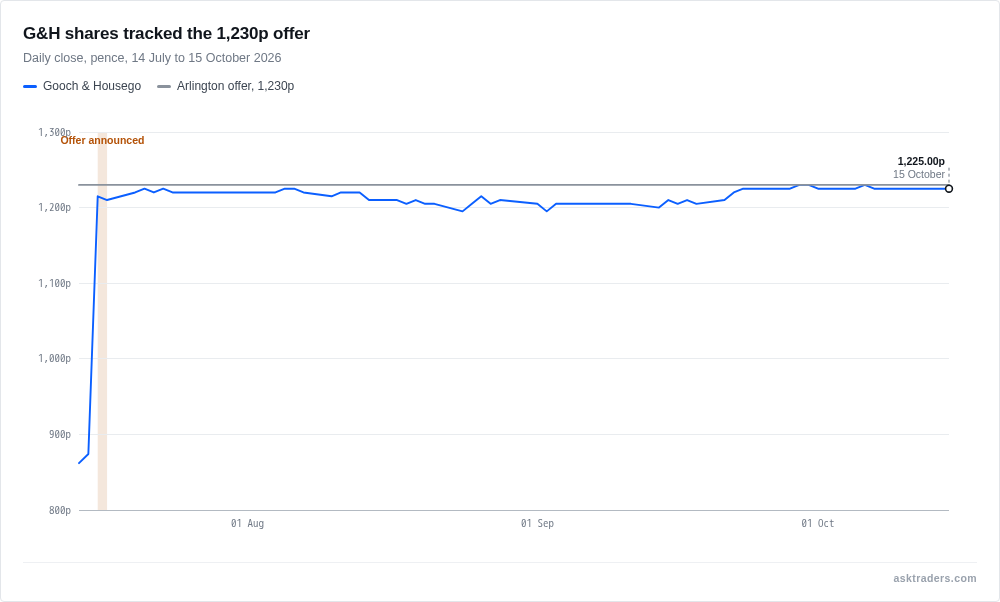Click the 1,000p y-axis label

[x=54, y=358]
